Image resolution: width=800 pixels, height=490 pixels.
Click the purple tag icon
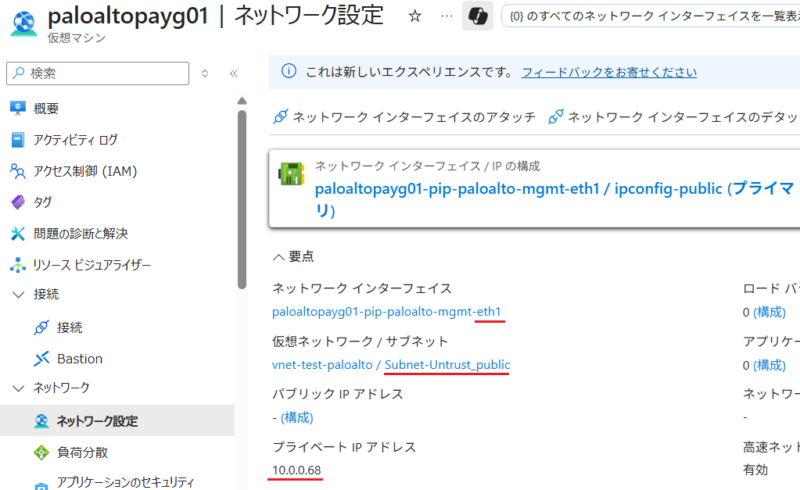(18, 202)
